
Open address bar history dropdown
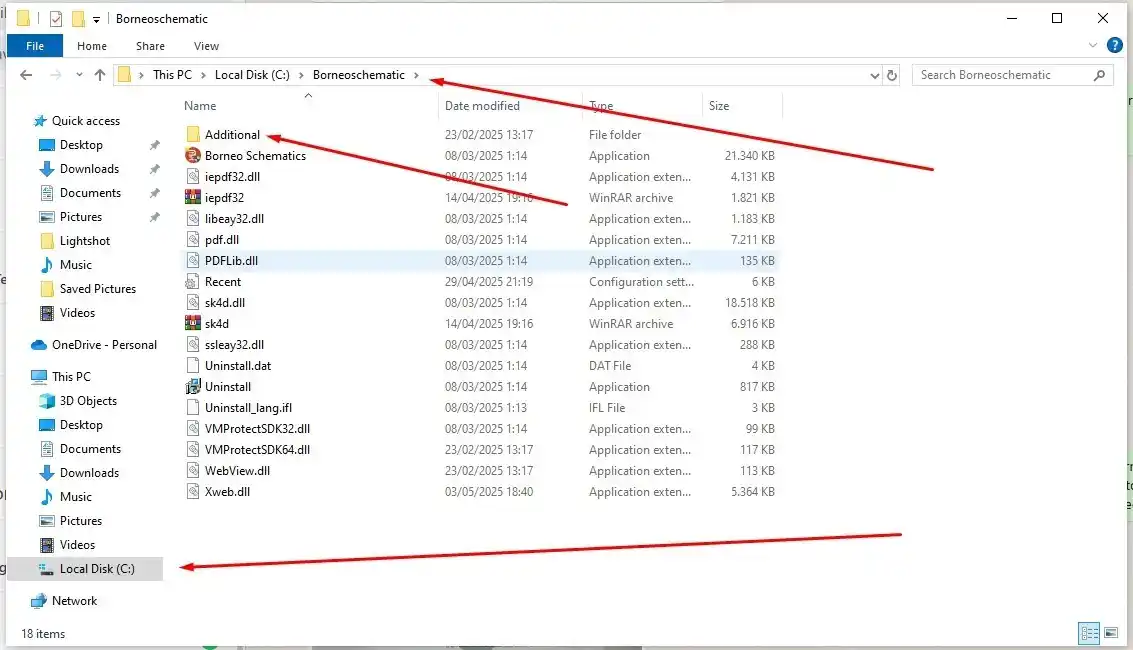pyautogui.click(x=874, y=75)
